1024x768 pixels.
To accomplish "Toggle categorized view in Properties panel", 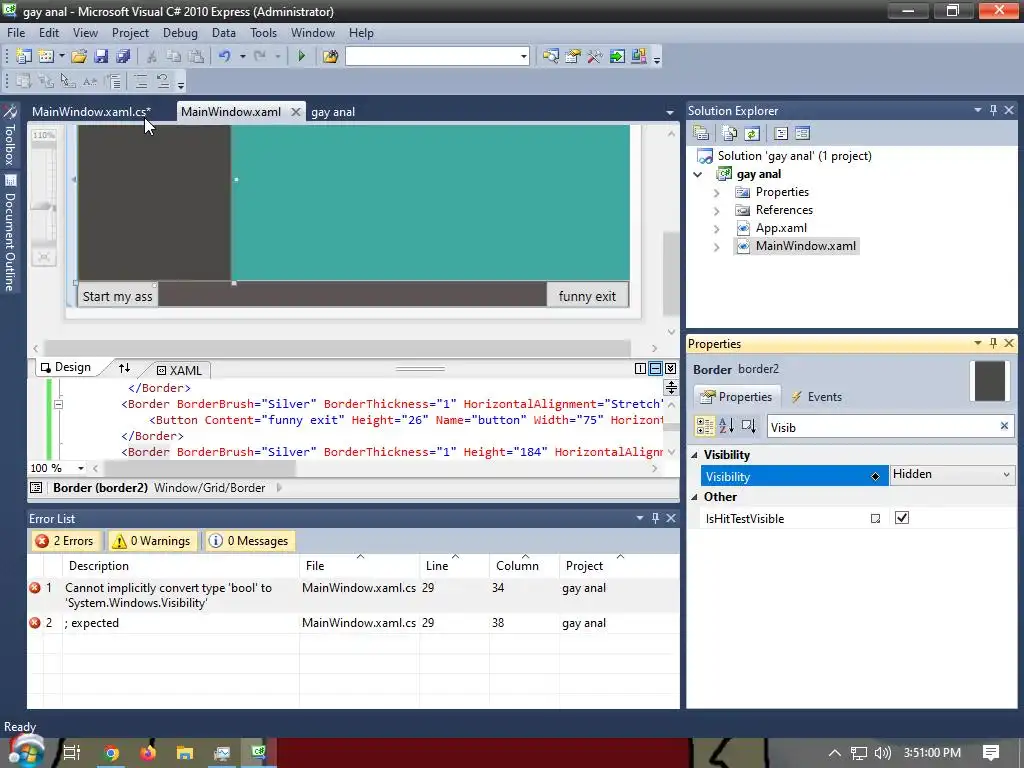I will [x=705, y=426].
